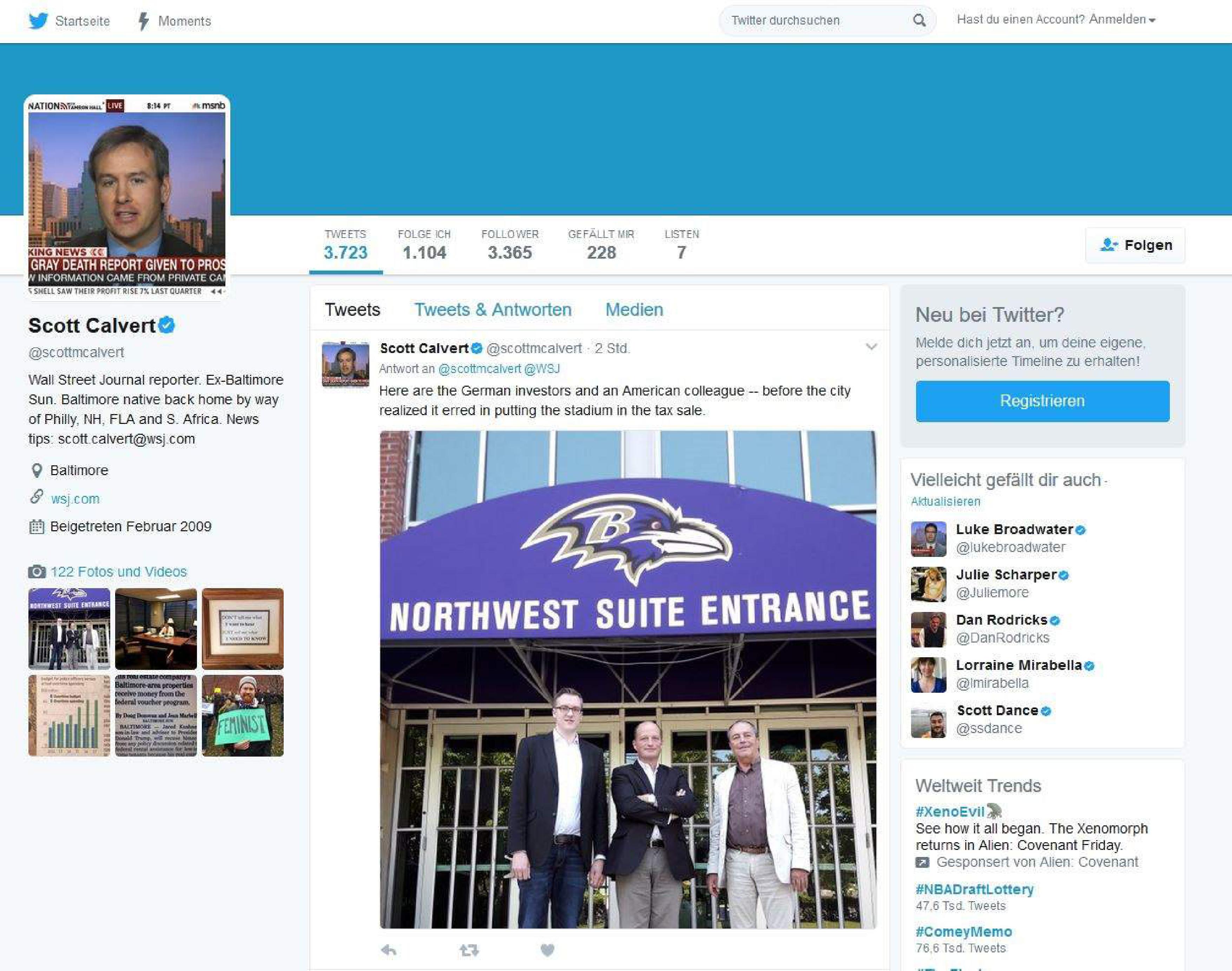The height and width of the screenshot is (971, 1232).
Task: Click the Registrieren button
Action: tap(1042, 401)
